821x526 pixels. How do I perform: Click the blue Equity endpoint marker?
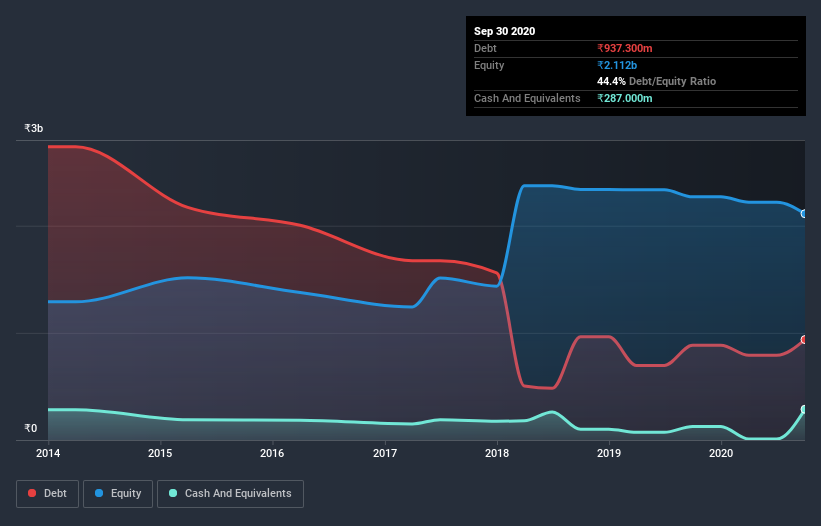coord(804,214)
